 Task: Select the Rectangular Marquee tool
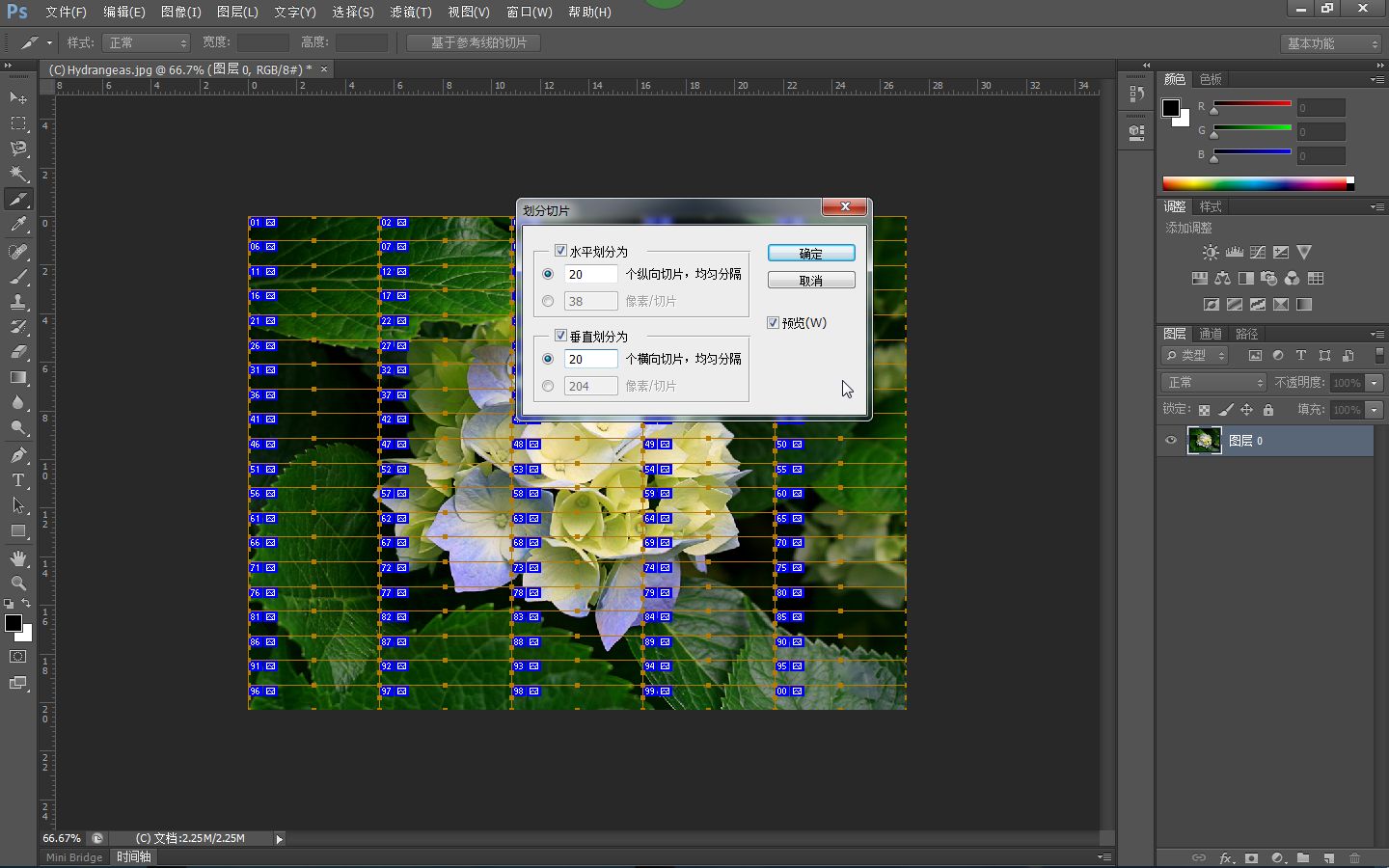tap(18, 123)
